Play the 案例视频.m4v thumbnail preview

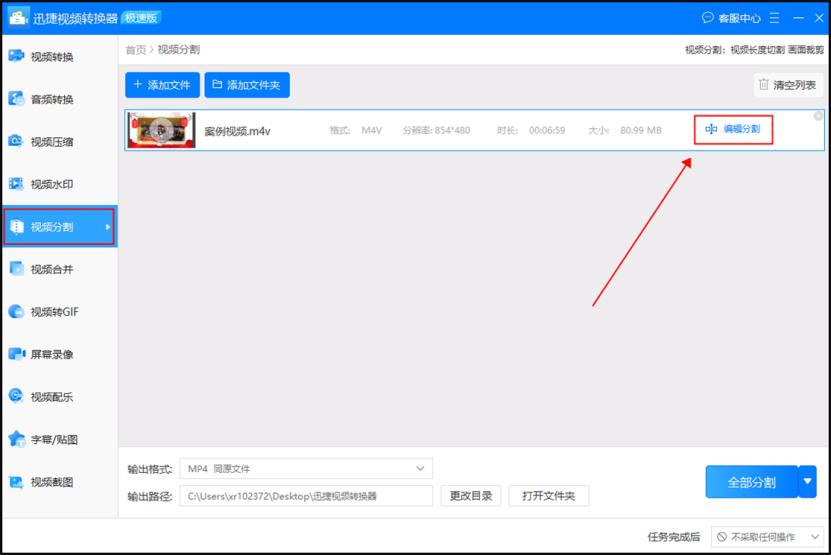tap(161, 130)
